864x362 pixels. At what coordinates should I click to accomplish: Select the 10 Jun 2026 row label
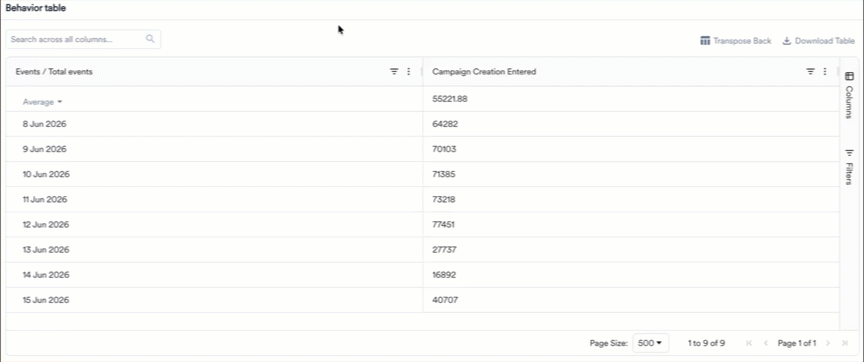tap(46, 174)
